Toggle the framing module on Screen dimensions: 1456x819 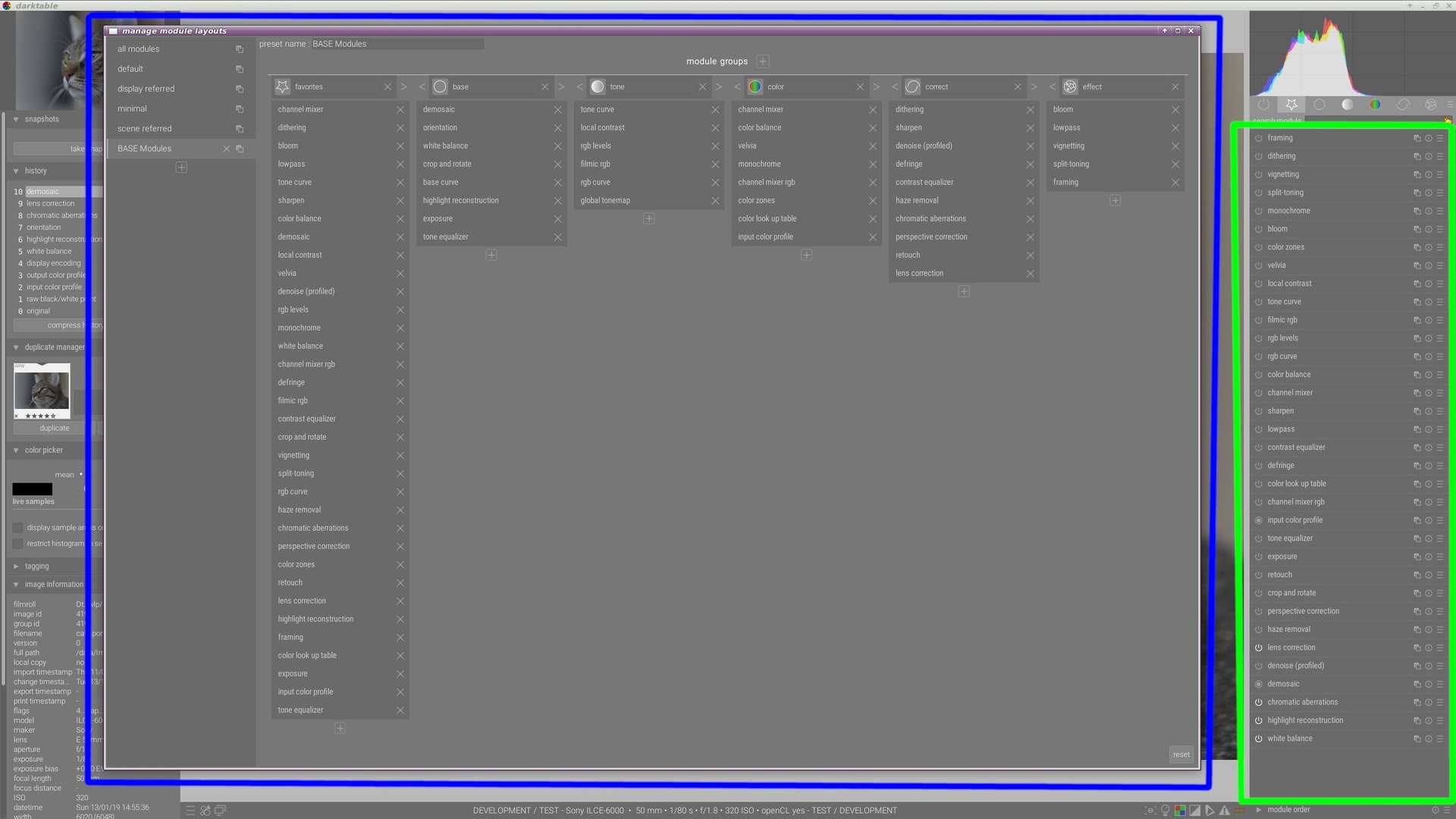click(1258, 138)
